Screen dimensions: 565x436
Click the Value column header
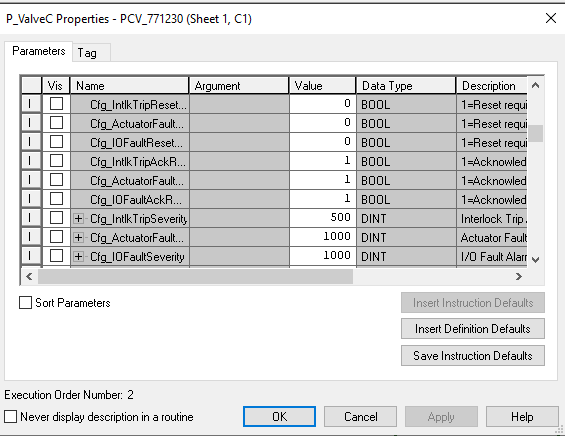click(322, 86)
